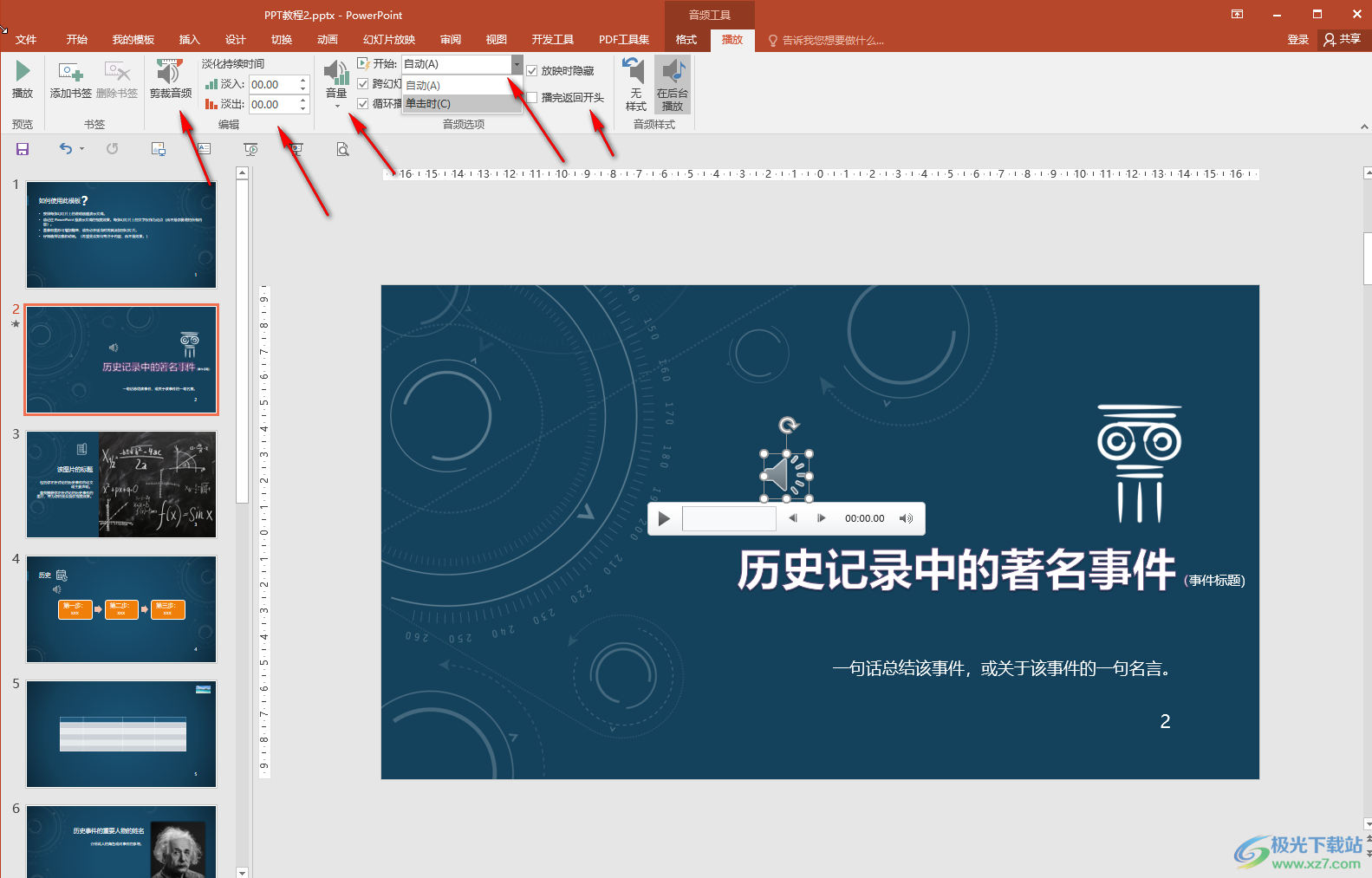The height and width of the screenshot is (878, 1372).
Task: Click the redo icon in quick access toolbar
Action: pos(112,149)
